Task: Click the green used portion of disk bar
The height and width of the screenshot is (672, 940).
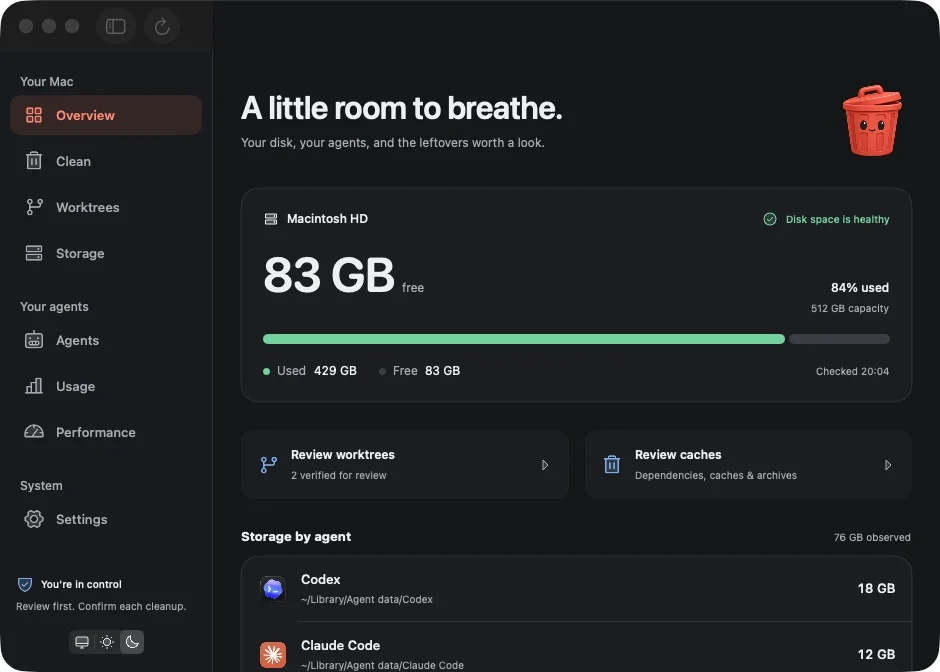Action: (x=524, y=339)
